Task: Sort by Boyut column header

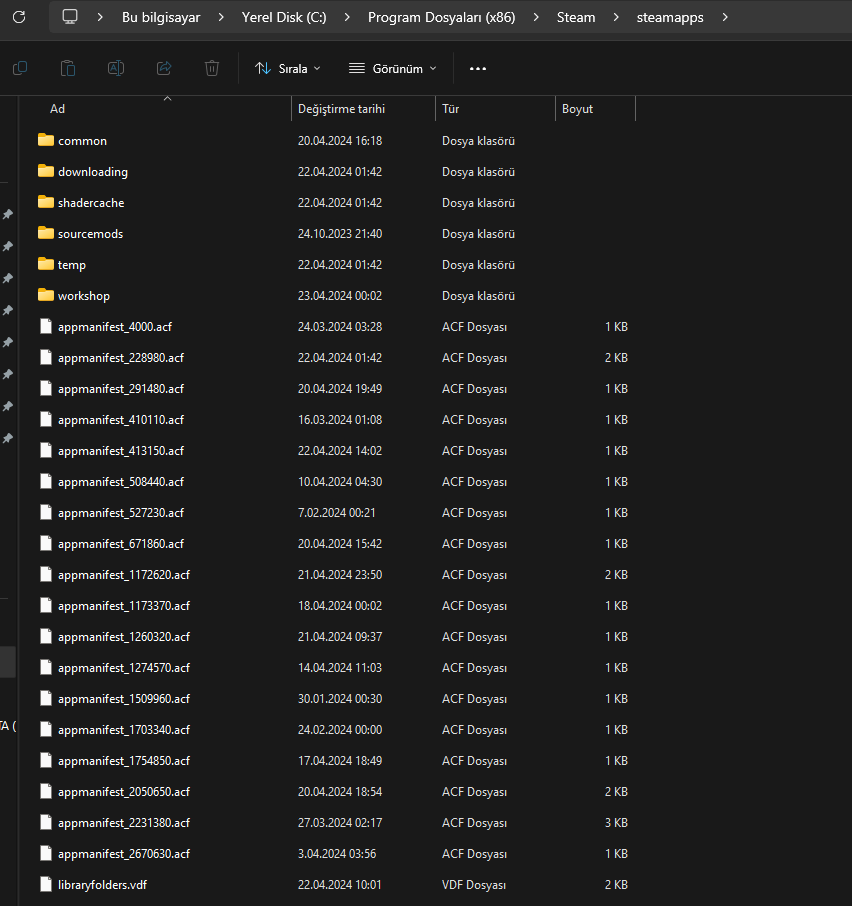Action: coord(577,109)
